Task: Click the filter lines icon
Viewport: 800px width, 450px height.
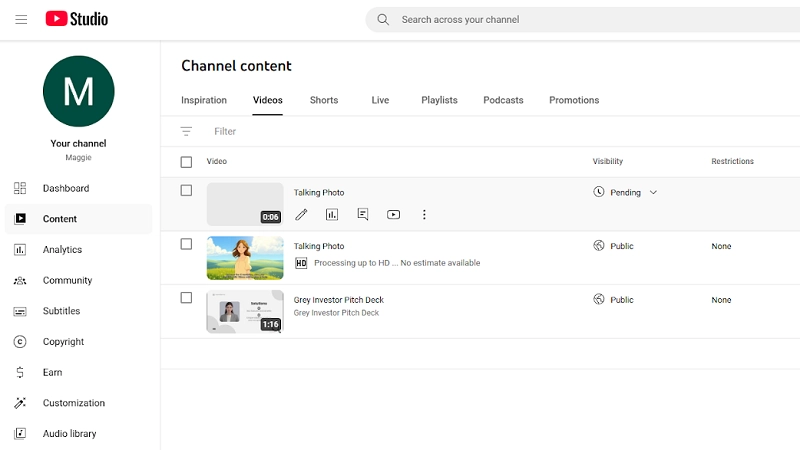Action: tap(186, 131)
